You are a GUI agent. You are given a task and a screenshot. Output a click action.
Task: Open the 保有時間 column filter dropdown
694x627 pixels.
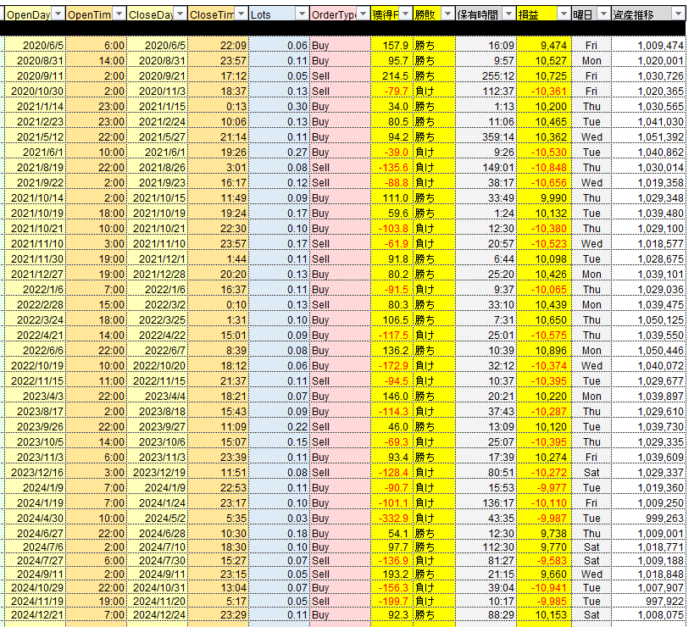click(x=508, y=14)
